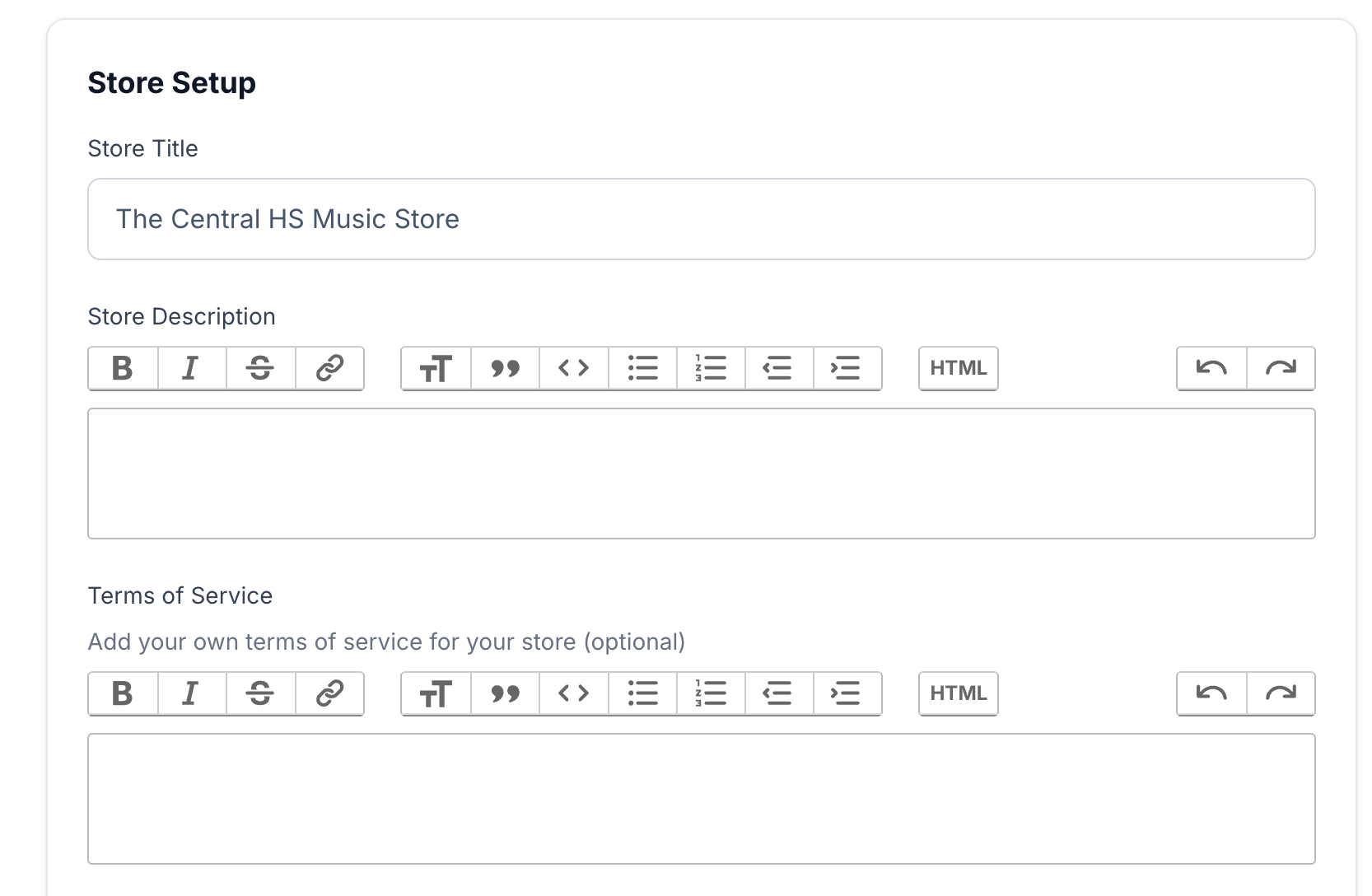Insert code block in Store Description editor

573,368
